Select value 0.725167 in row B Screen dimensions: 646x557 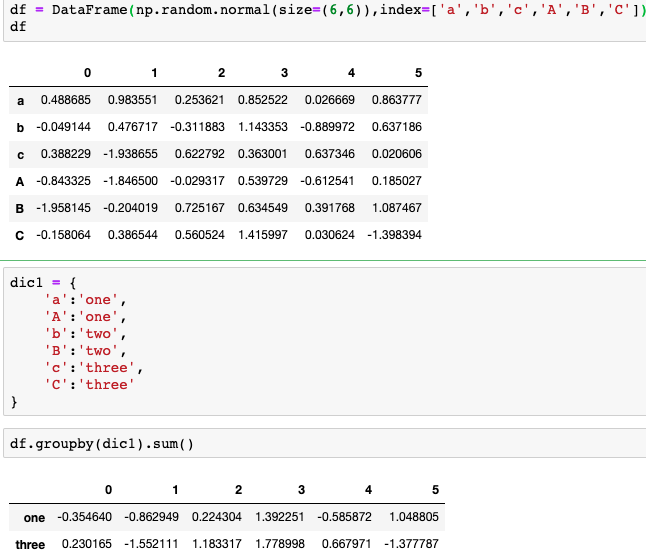tap(200, 208)
